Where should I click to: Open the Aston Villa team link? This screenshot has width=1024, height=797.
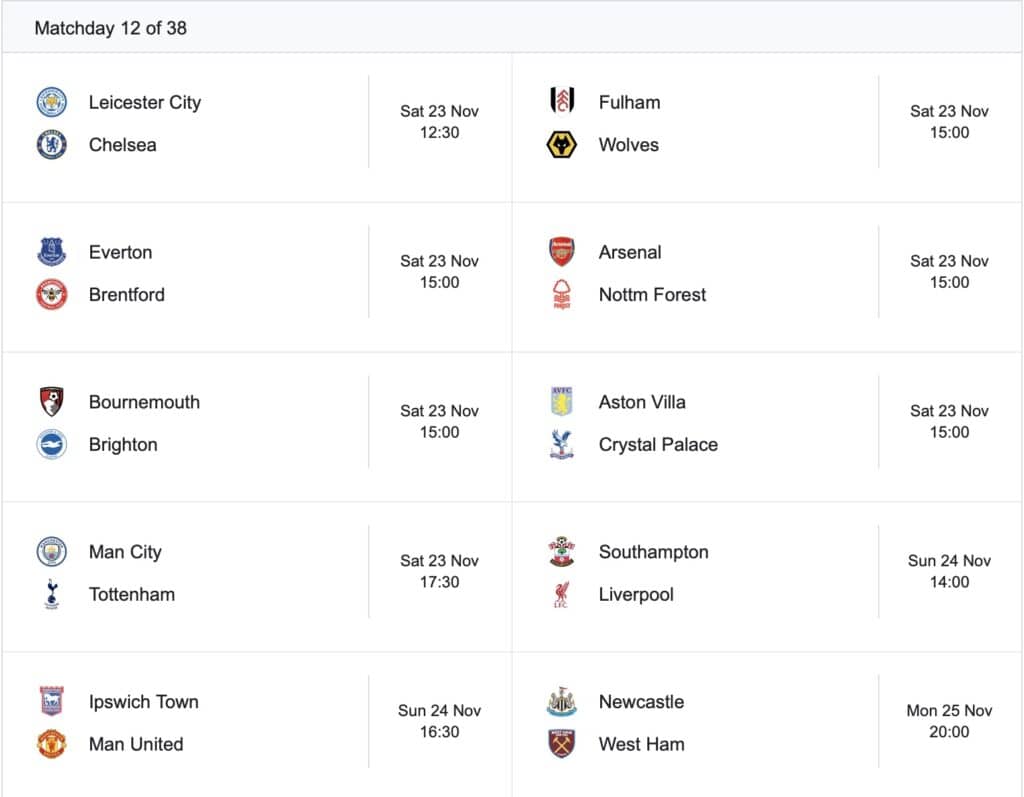642,402
